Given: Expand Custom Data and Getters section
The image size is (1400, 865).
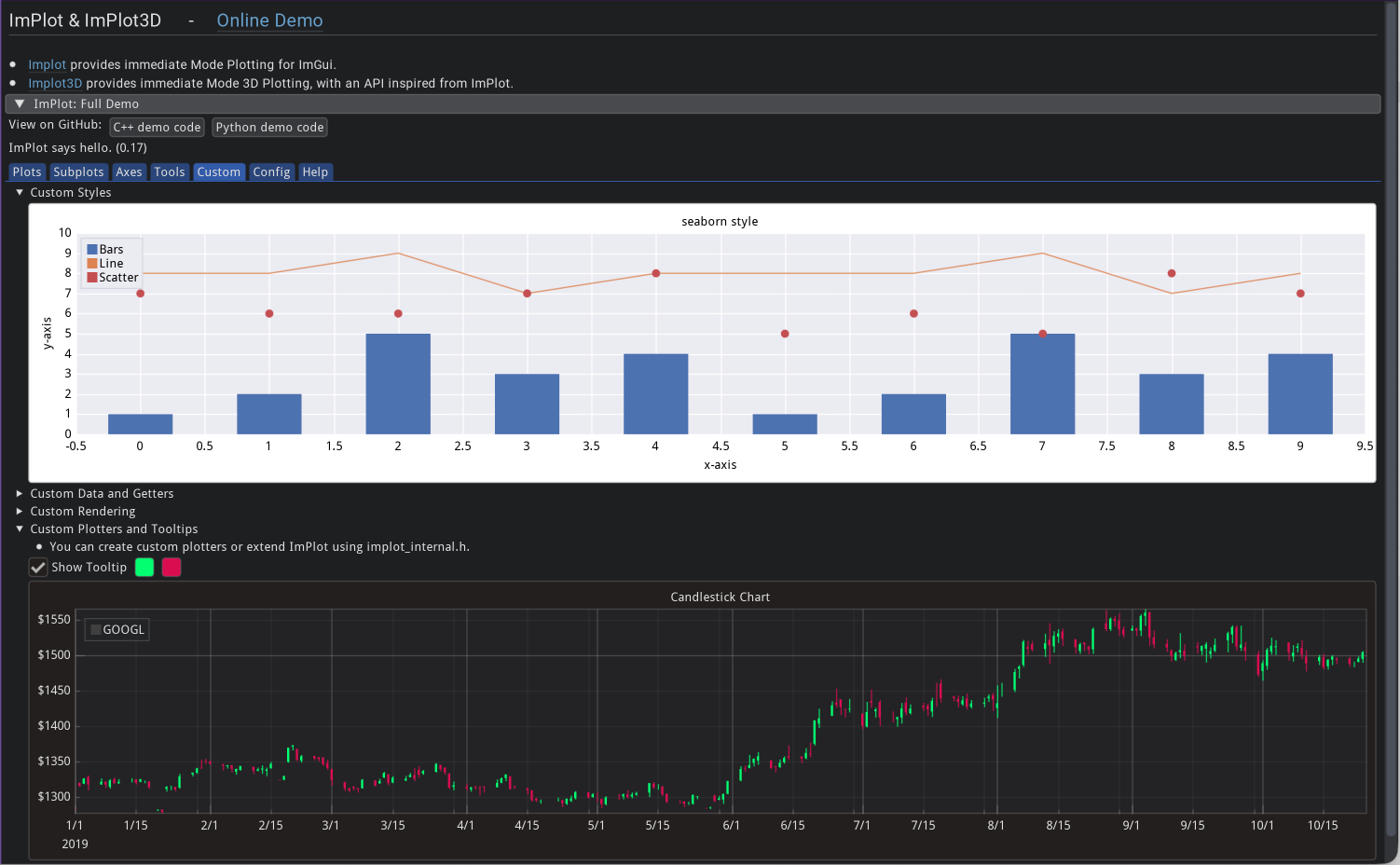Looking at the screenshot, I should 20,494.
